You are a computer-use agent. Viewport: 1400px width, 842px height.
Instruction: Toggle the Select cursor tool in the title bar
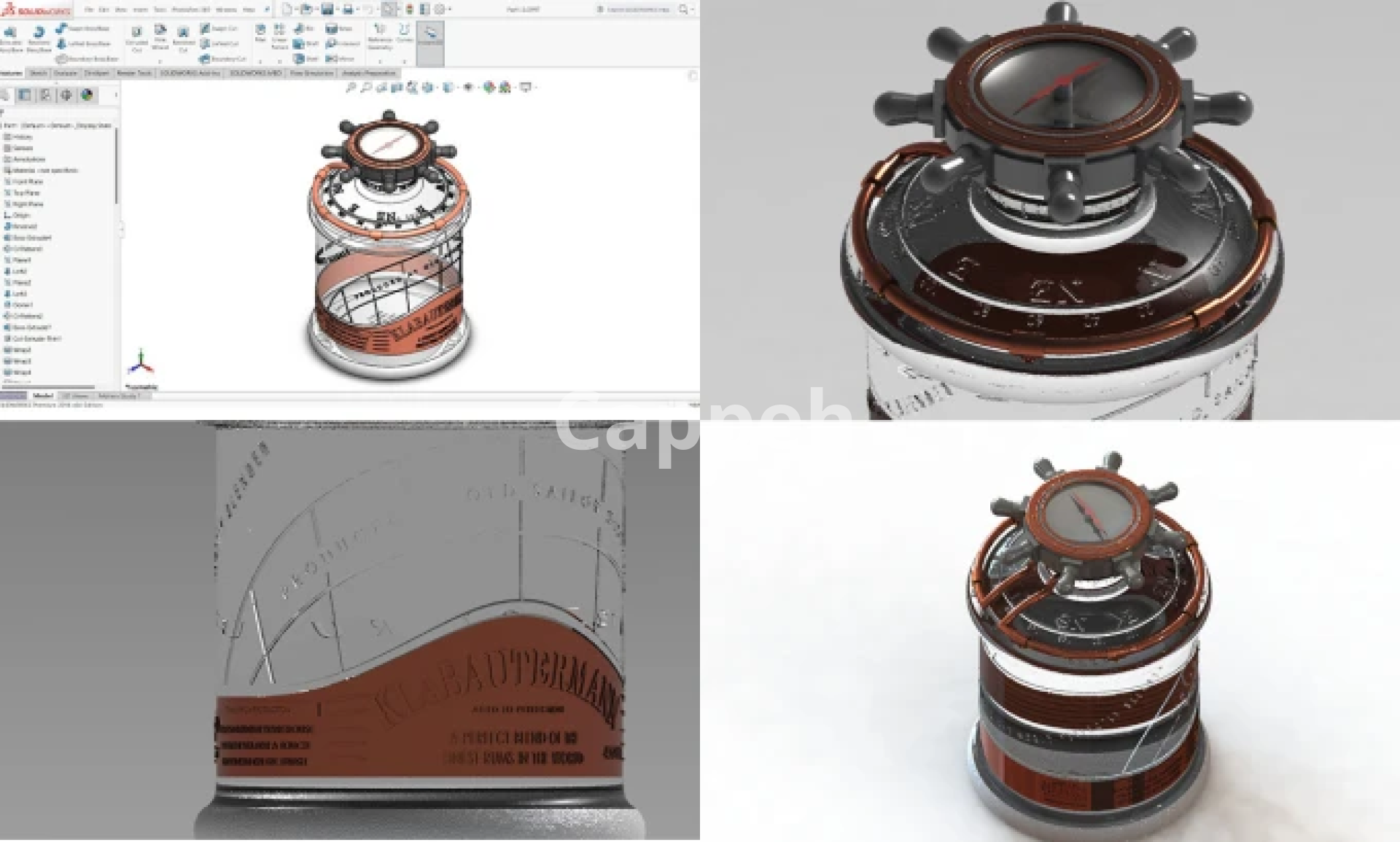389,9
